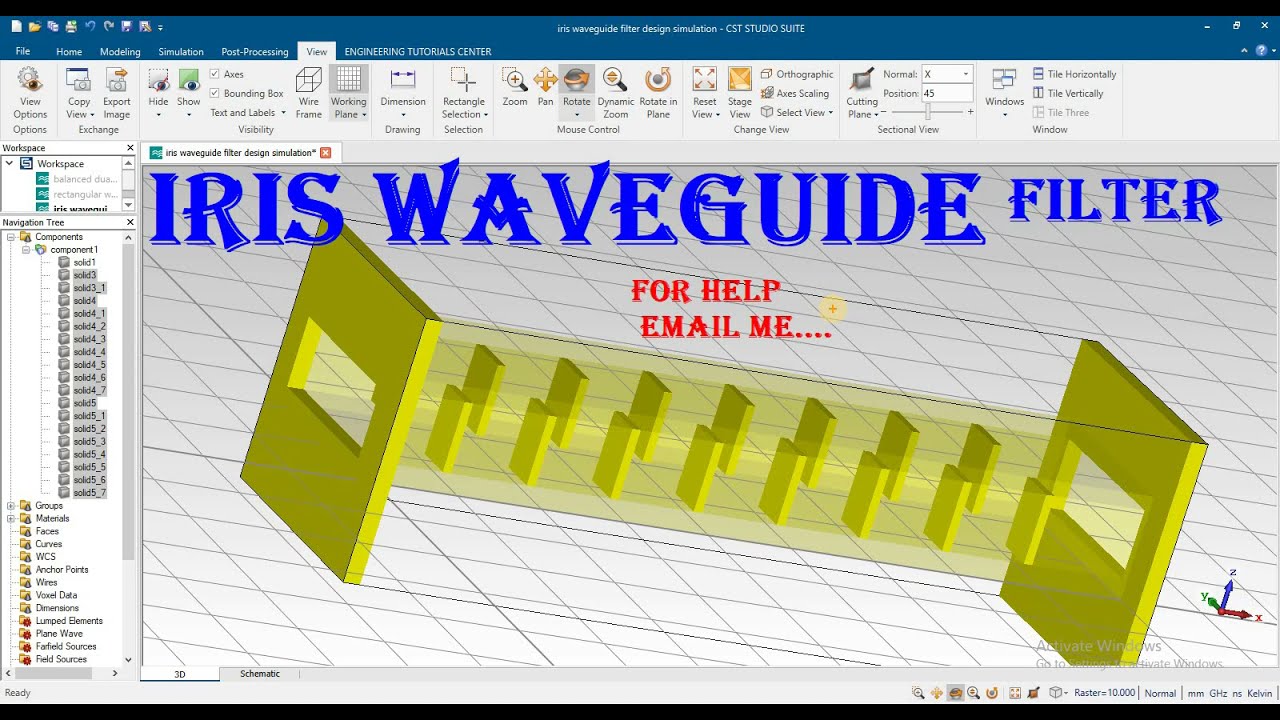
Task: Open View Options
Action: coord(30,92)
